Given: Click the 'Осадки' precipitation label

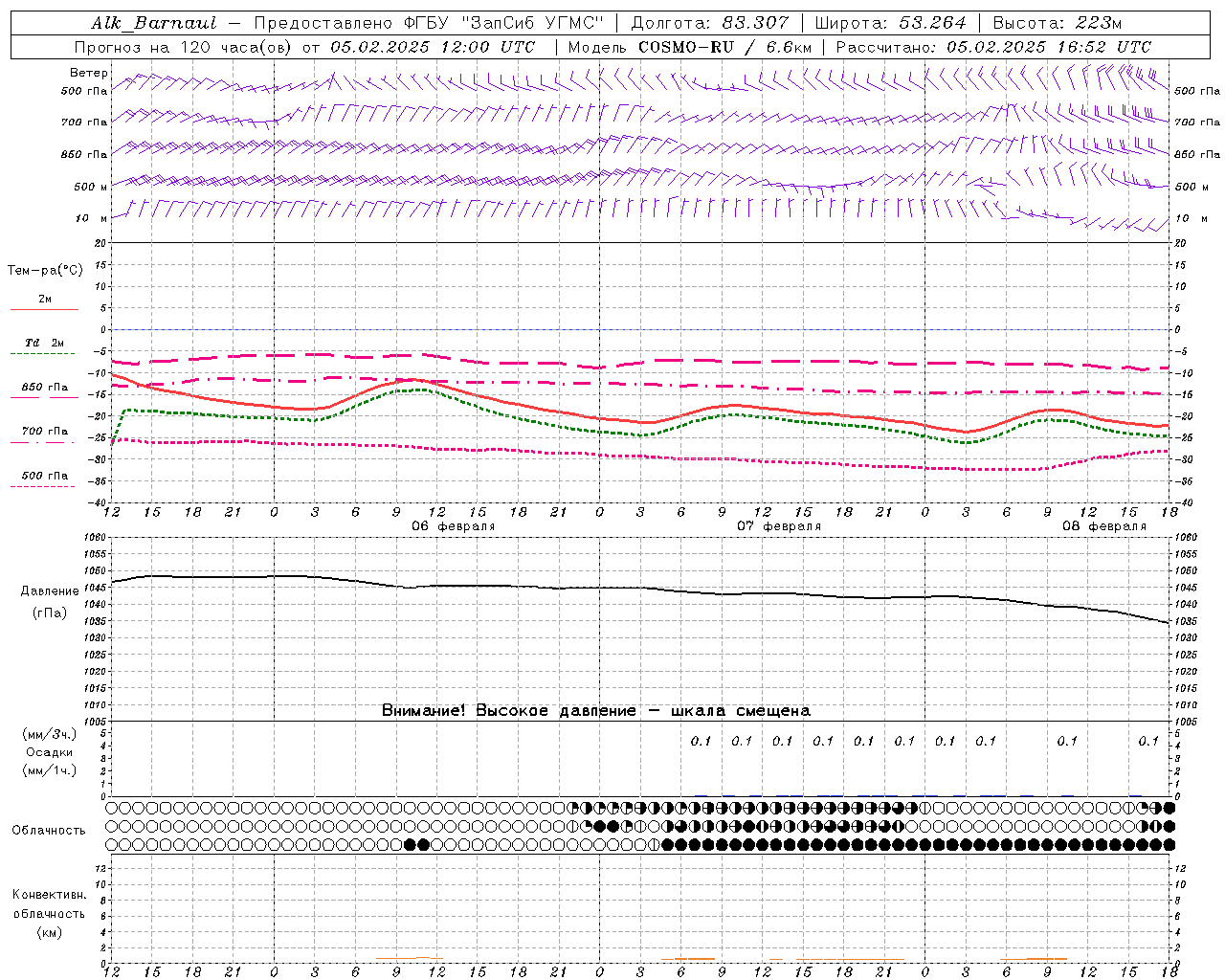Looking at the screenshot, I should [50, 752].
